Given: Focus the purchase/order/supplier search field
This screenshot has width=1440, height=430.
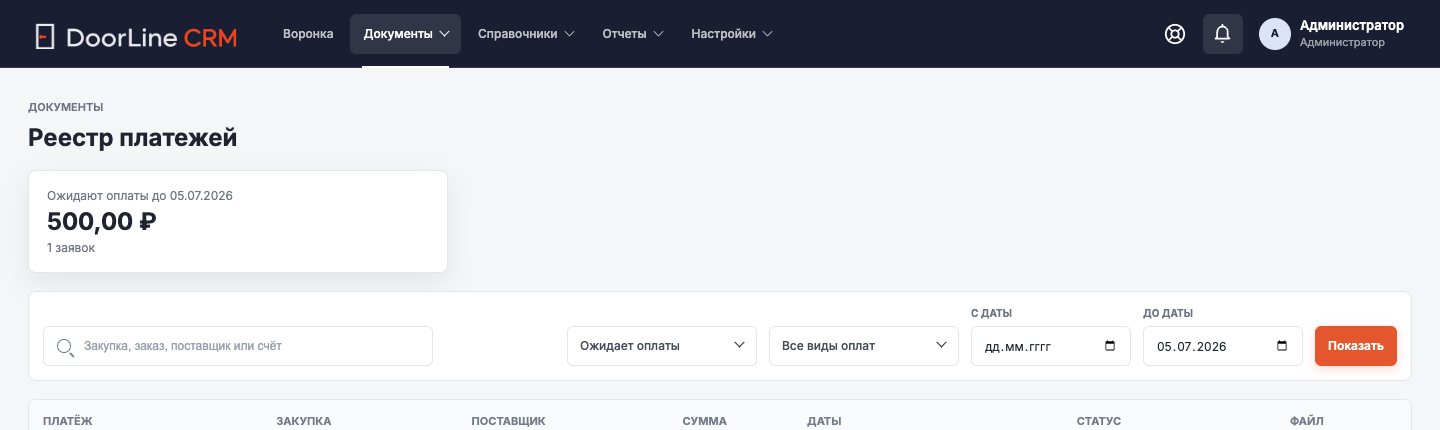Looking at the screenshot, I should tap(238, 346).
